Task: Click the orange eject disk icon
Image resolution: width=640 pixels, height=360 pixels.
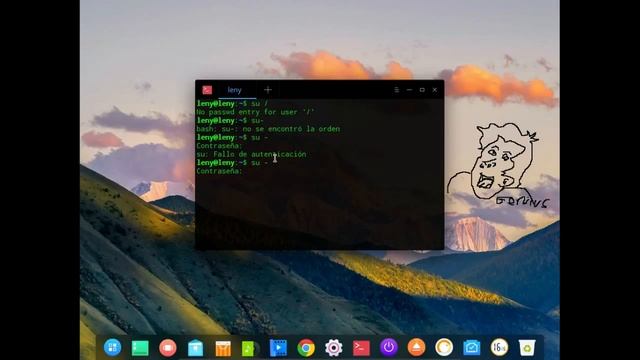Action: pos(416,348)
